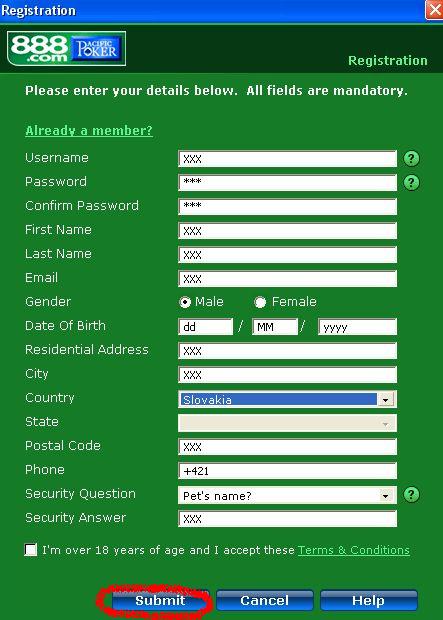Screen dimensions: 443x620
Task: Focus the Username input field
Action: click(x=288, y=159)
